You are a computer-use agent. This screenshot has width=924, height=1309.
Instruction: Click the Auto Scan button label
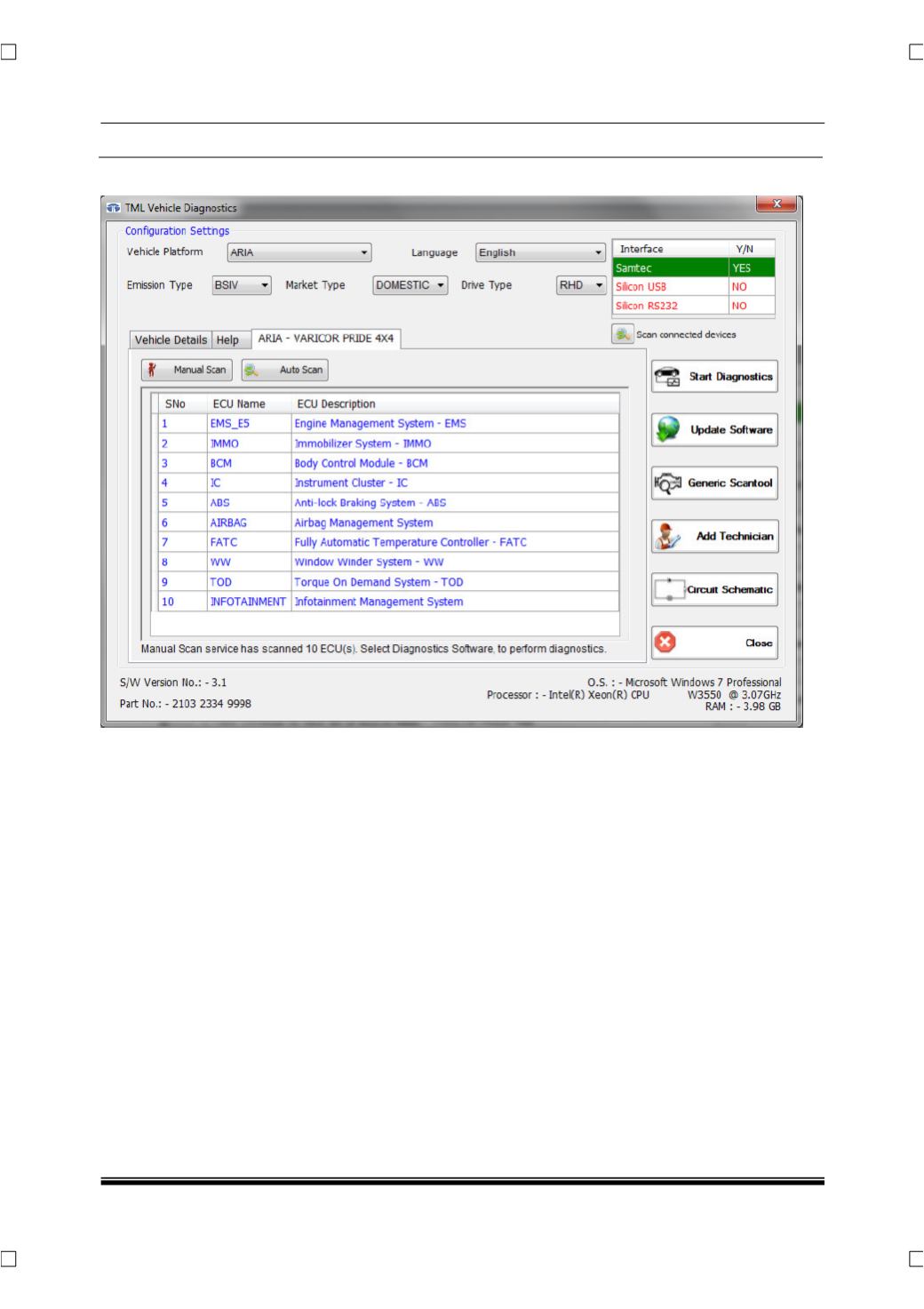pyautogui.click(x=301, y=370)
